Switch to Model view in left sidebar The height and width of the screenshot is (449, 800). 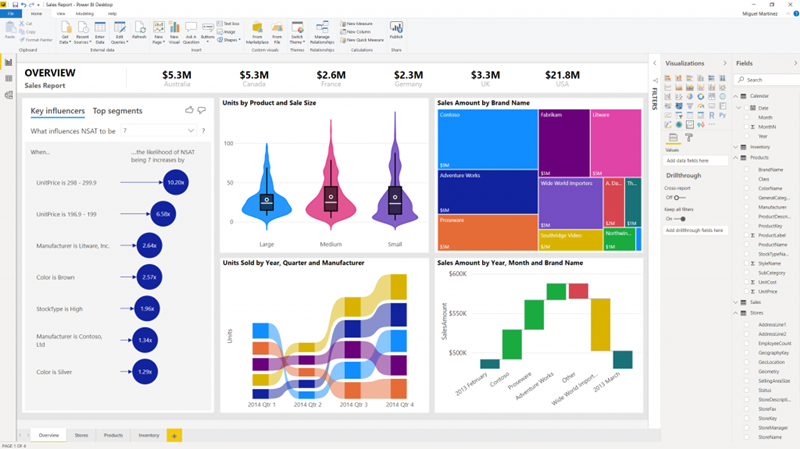click(9, 95)
